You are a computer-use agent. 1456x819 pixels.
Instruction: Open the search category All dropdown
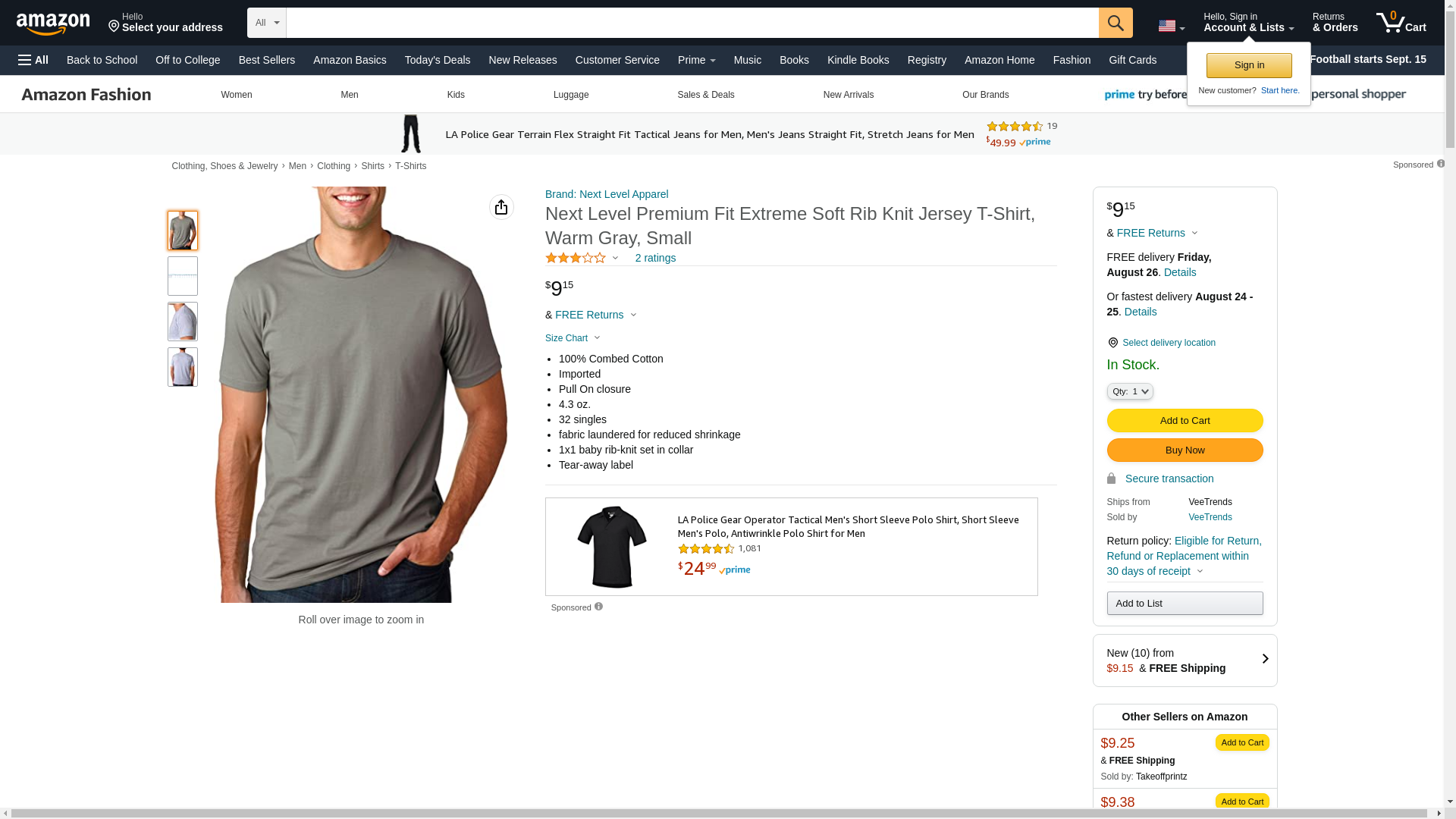click(266, 23)
